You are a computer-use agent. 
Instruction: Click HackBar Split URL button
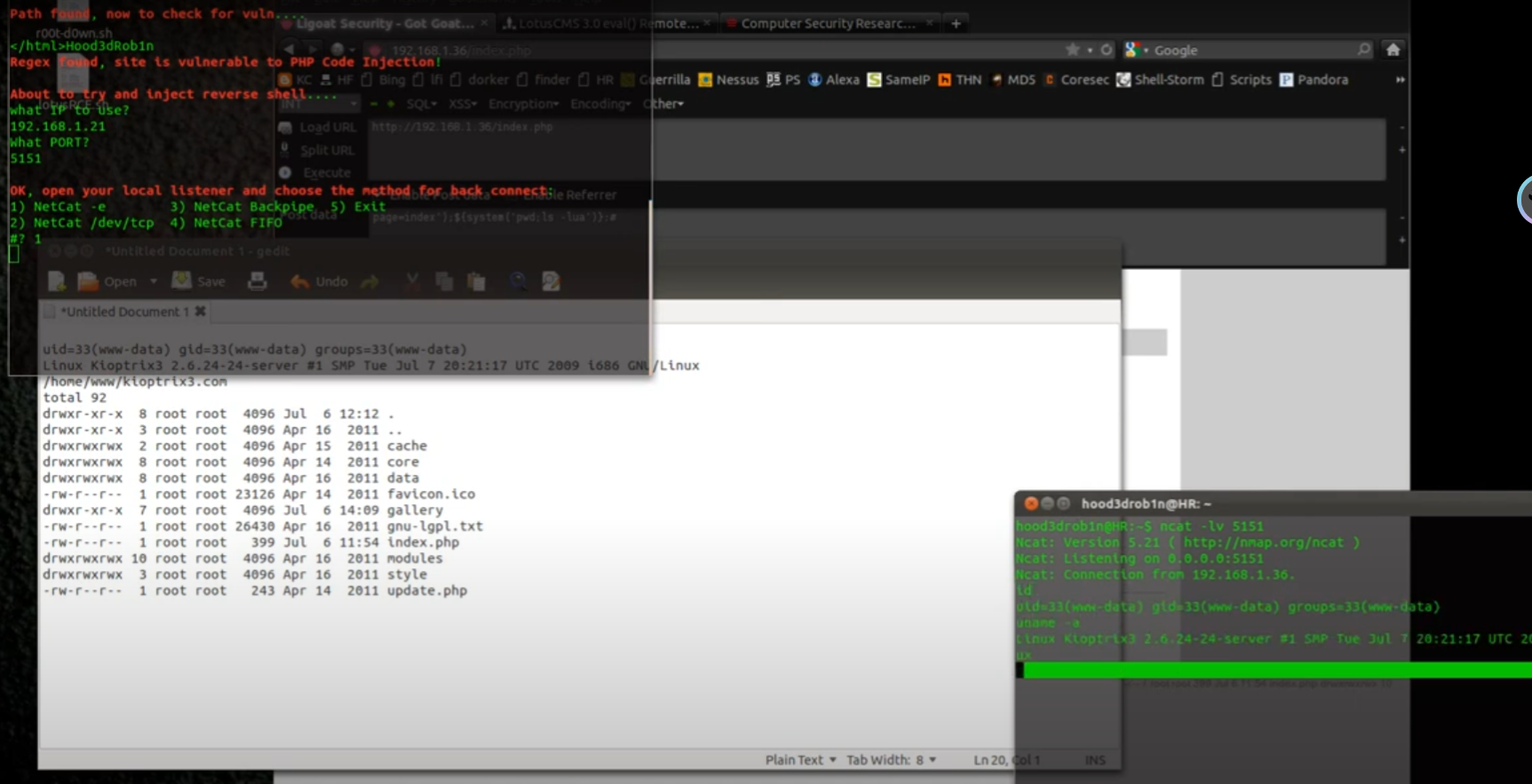pos(318,150)
